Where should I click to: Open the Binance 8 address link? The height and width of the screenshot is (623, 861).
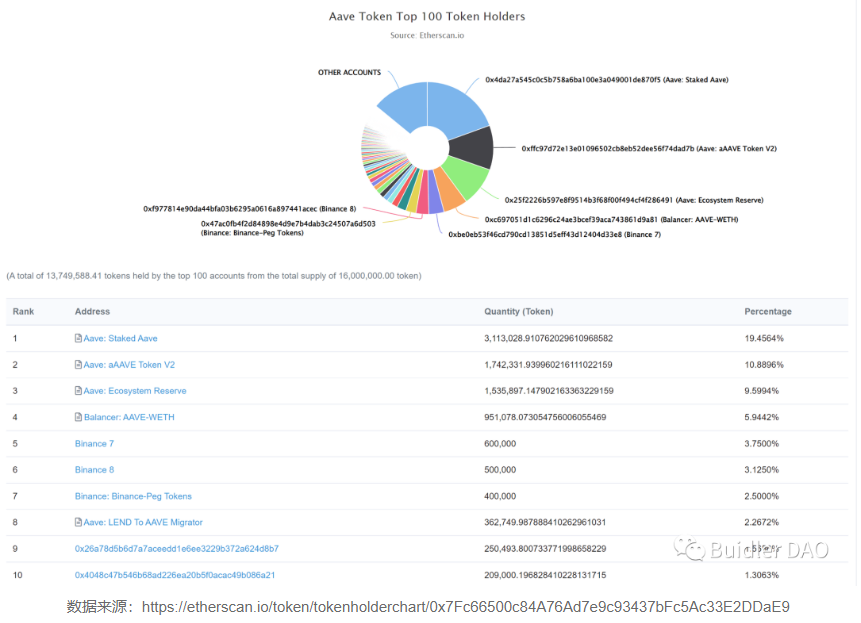pos(94,470)
